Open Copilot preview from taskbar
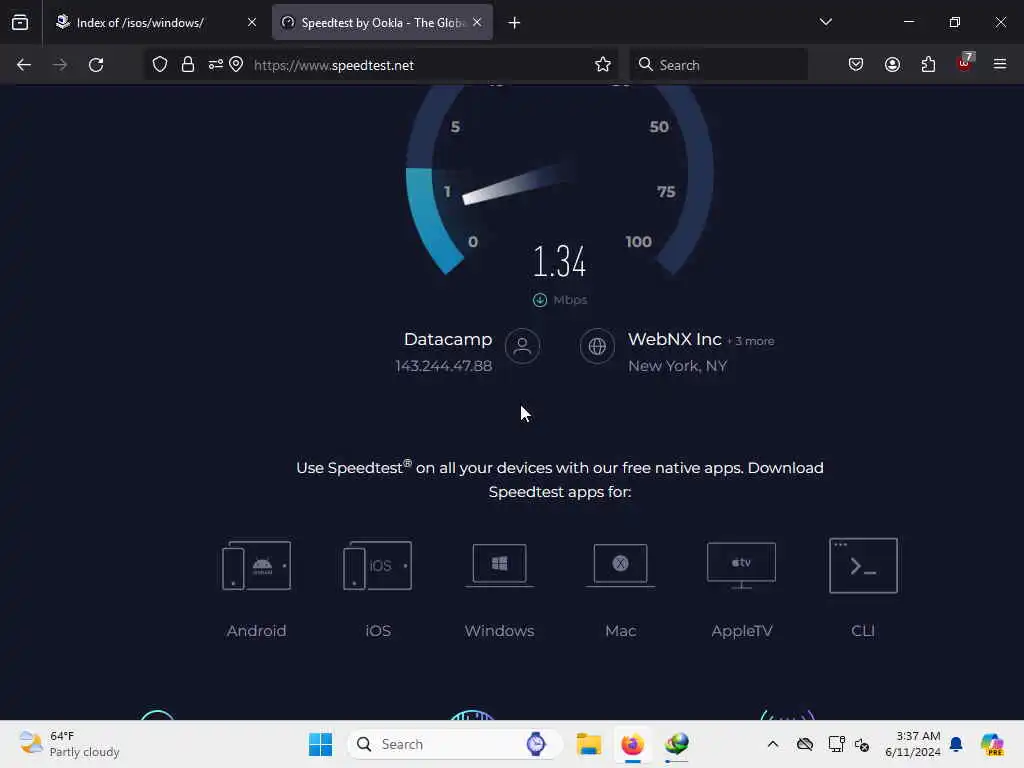 pos(992,744)
